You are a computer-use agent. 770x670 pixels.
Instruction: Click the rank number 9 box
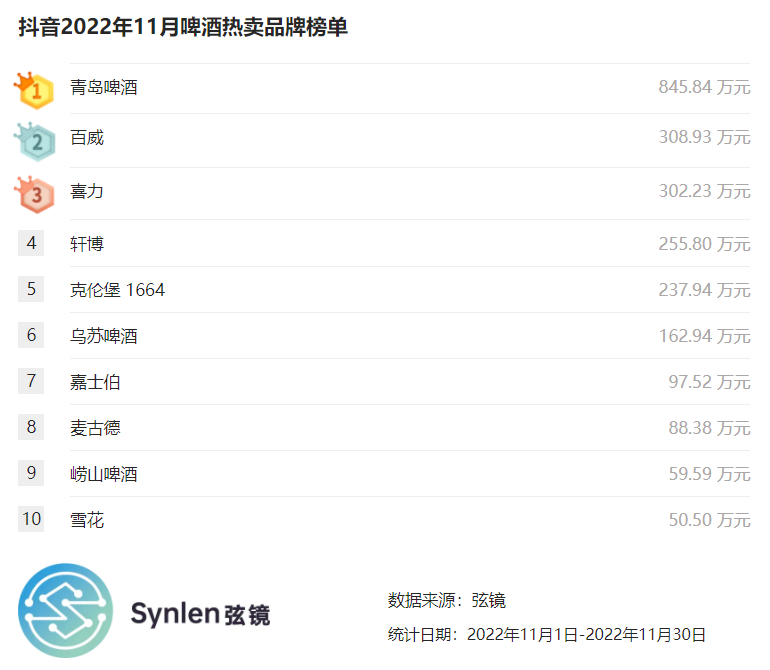(31, 473)
